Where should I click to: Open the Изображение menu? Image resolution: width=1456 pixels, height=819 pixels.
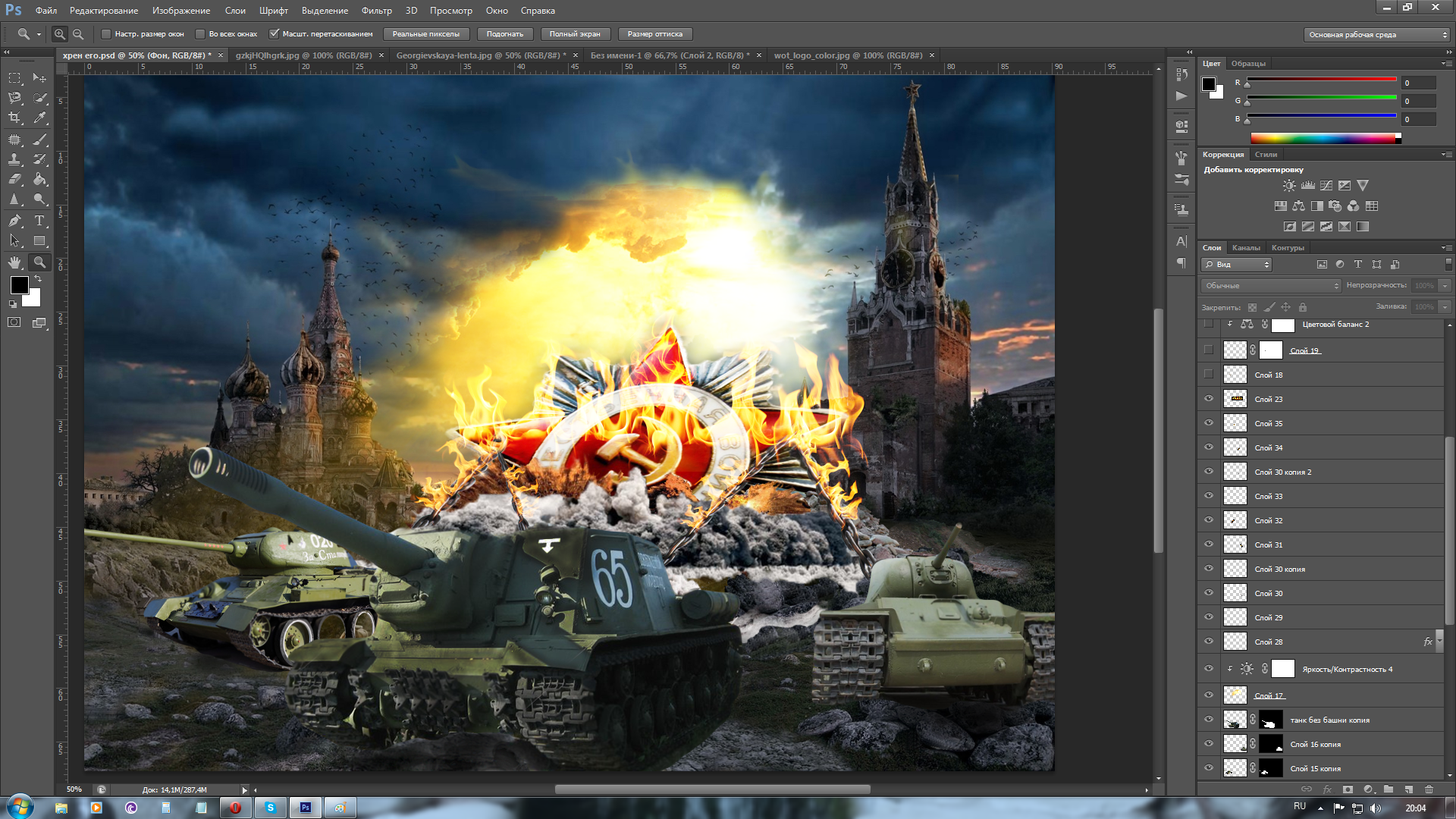click(x=181, y=11)
